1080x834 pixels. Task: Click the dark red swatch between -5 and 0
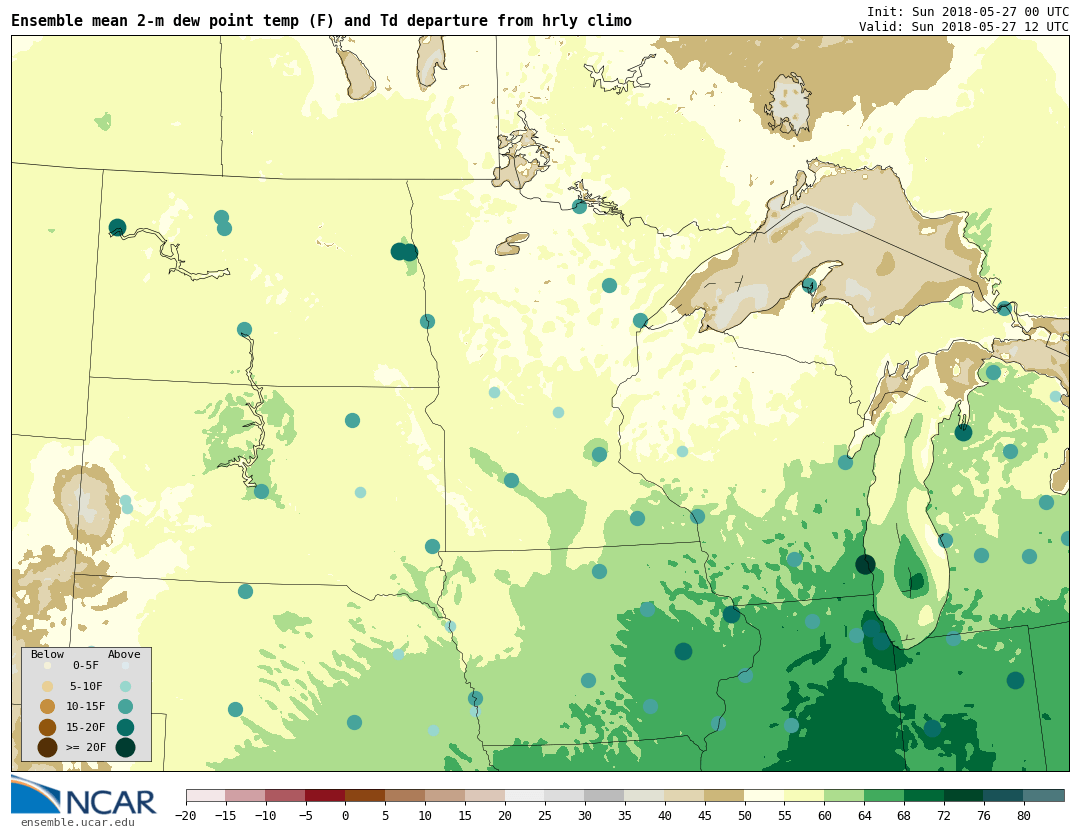click(x=326, y=795)
